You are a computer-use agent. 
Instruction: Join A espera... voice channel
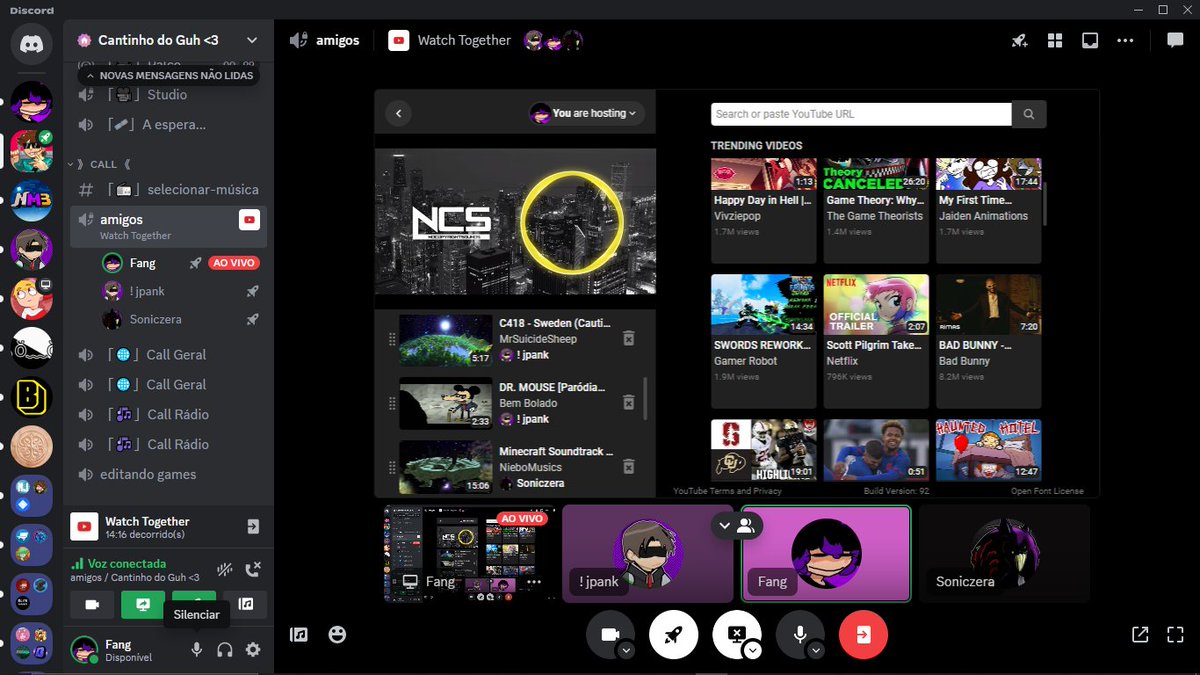168,125
